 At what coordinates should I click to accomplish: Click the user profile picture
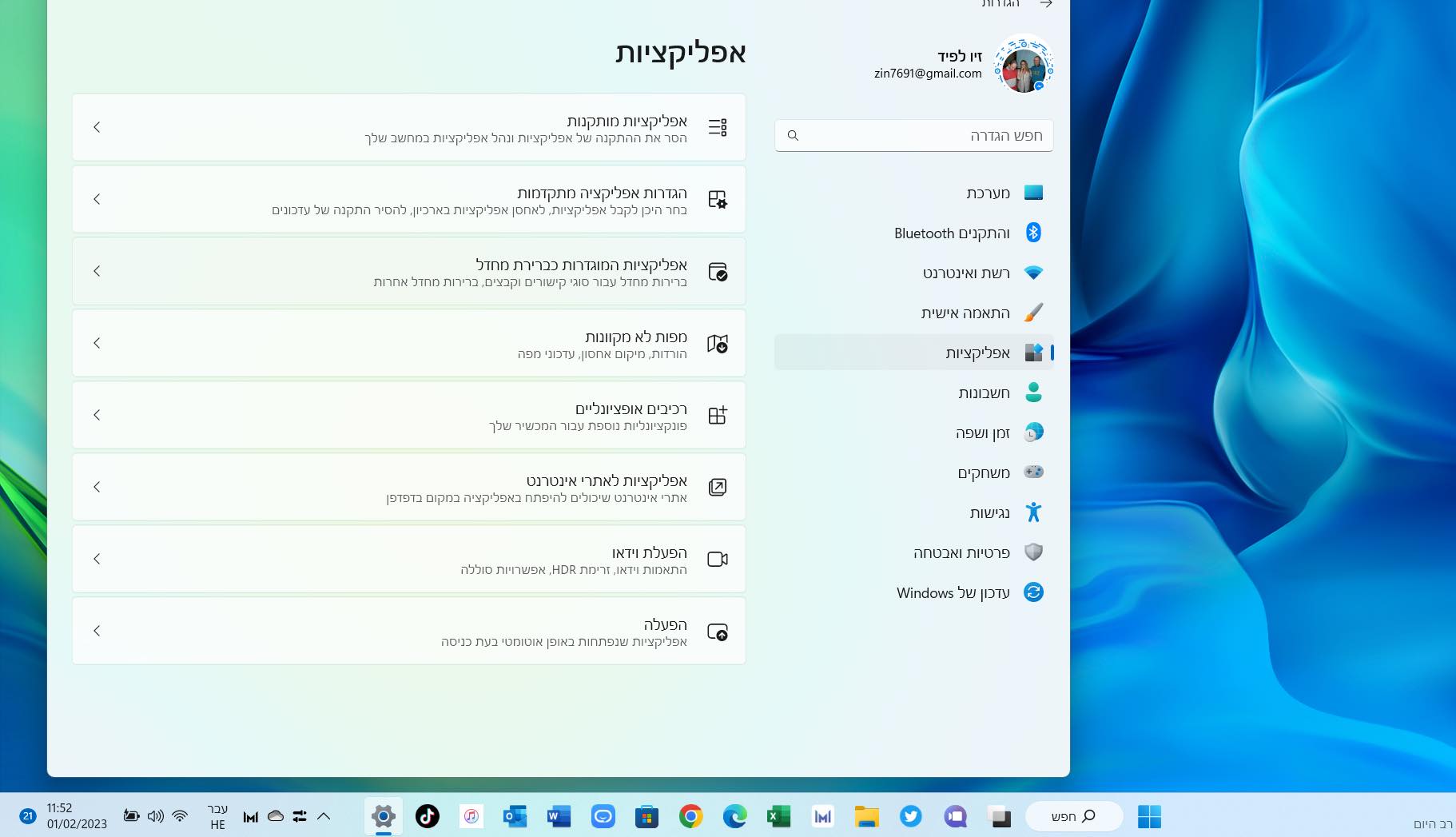coord(1023,66)
